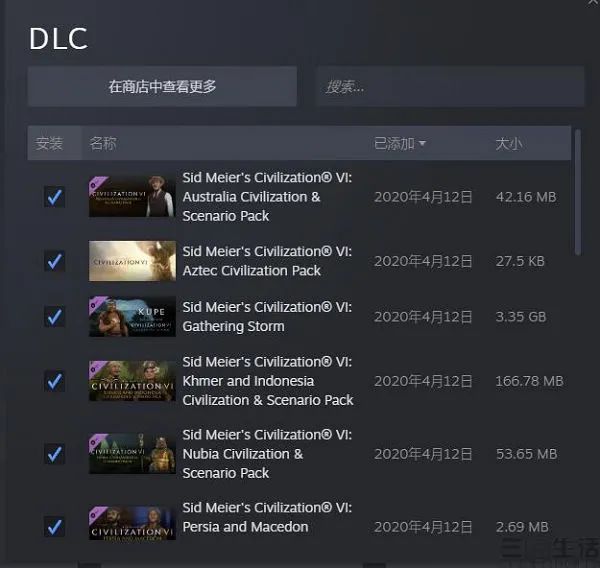The image size is (600, 568).
Task: Click the Nubia Civilization pack thumbnail
Action: [132, 454]
